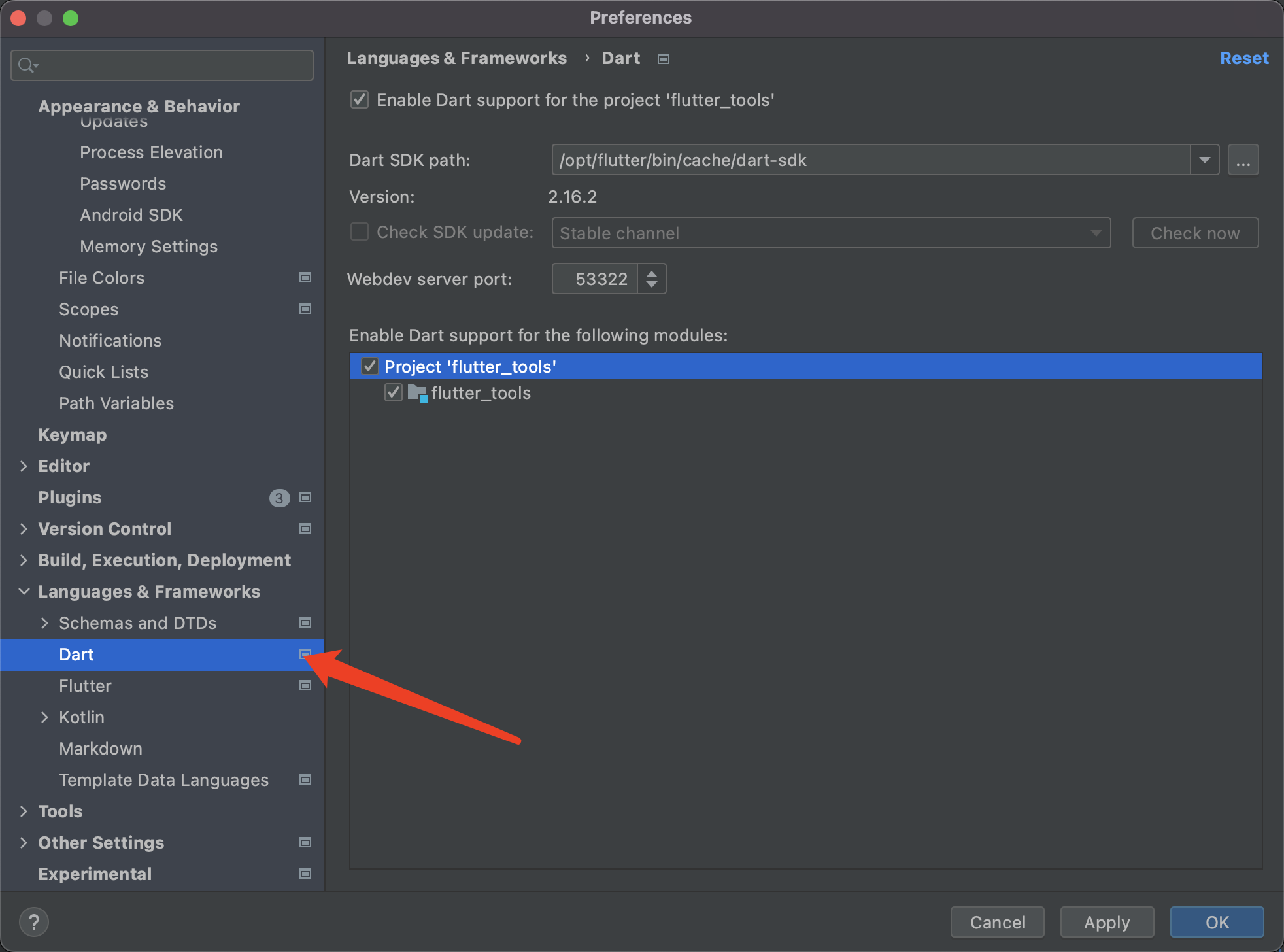This screenshot has width=1284, height=952.
Task: Click the flutter_tools module folder icon
Action: 417,393
